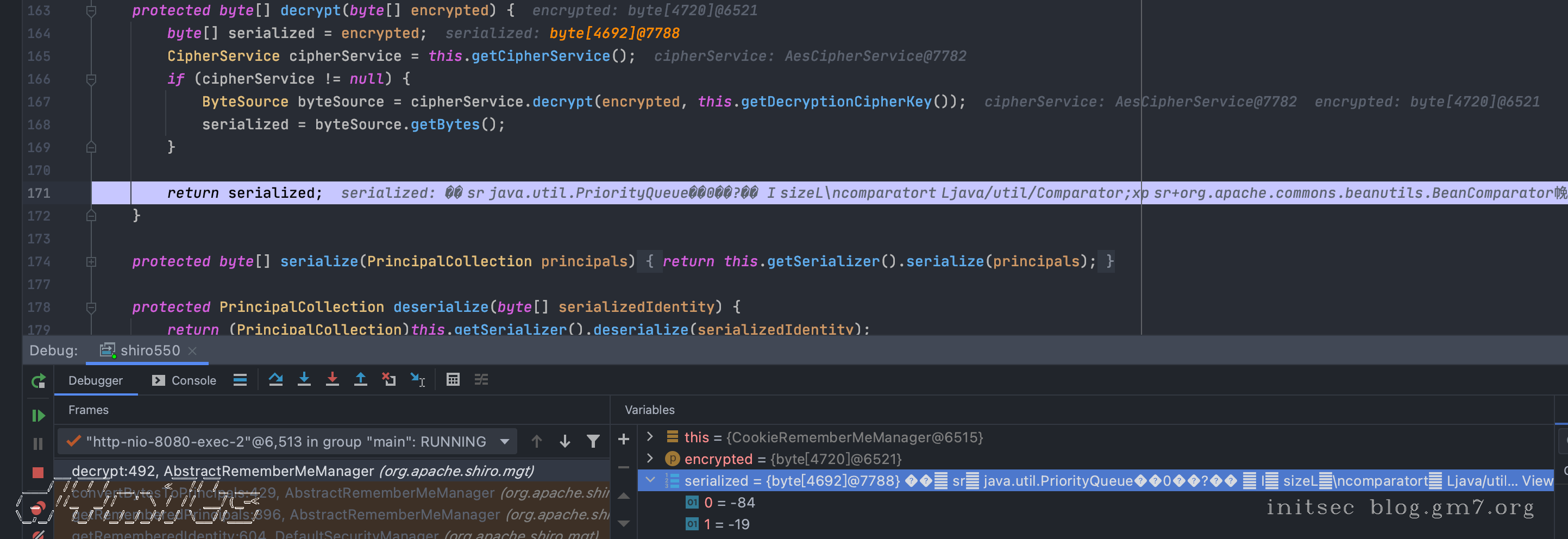Toggle fold marker at line 163
Screen dimensions: 1568x539
pos(91,10)
